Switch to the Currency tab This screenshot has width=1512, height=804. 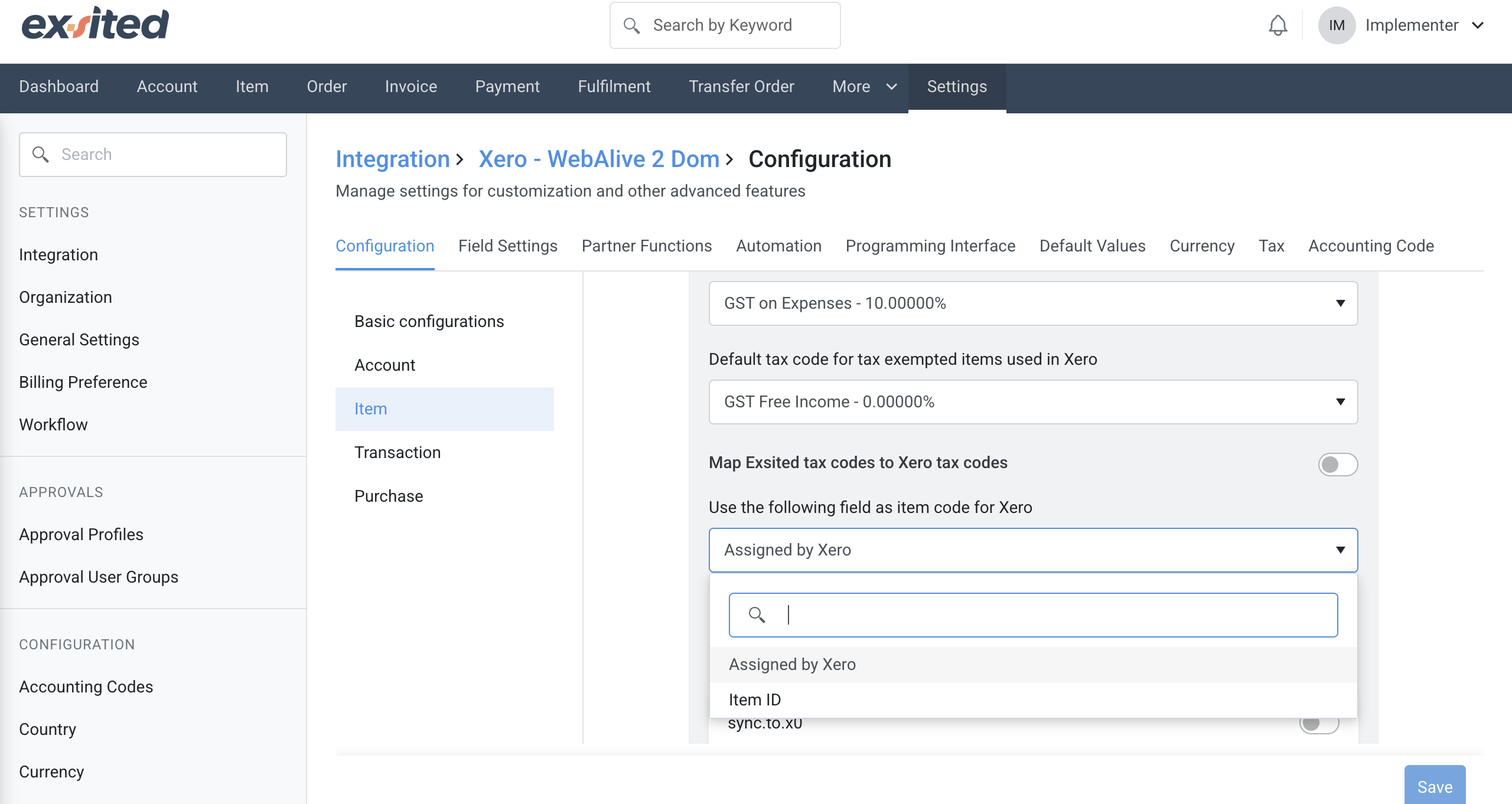(1202, 246)
